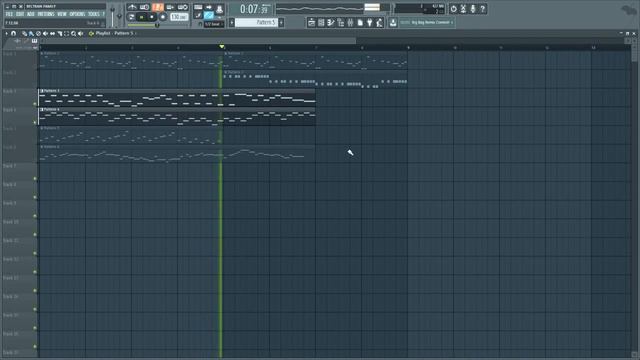Open the Playlist snap magnet menu
The width and height of the screenshot is (640, 360).
[13, 33]
